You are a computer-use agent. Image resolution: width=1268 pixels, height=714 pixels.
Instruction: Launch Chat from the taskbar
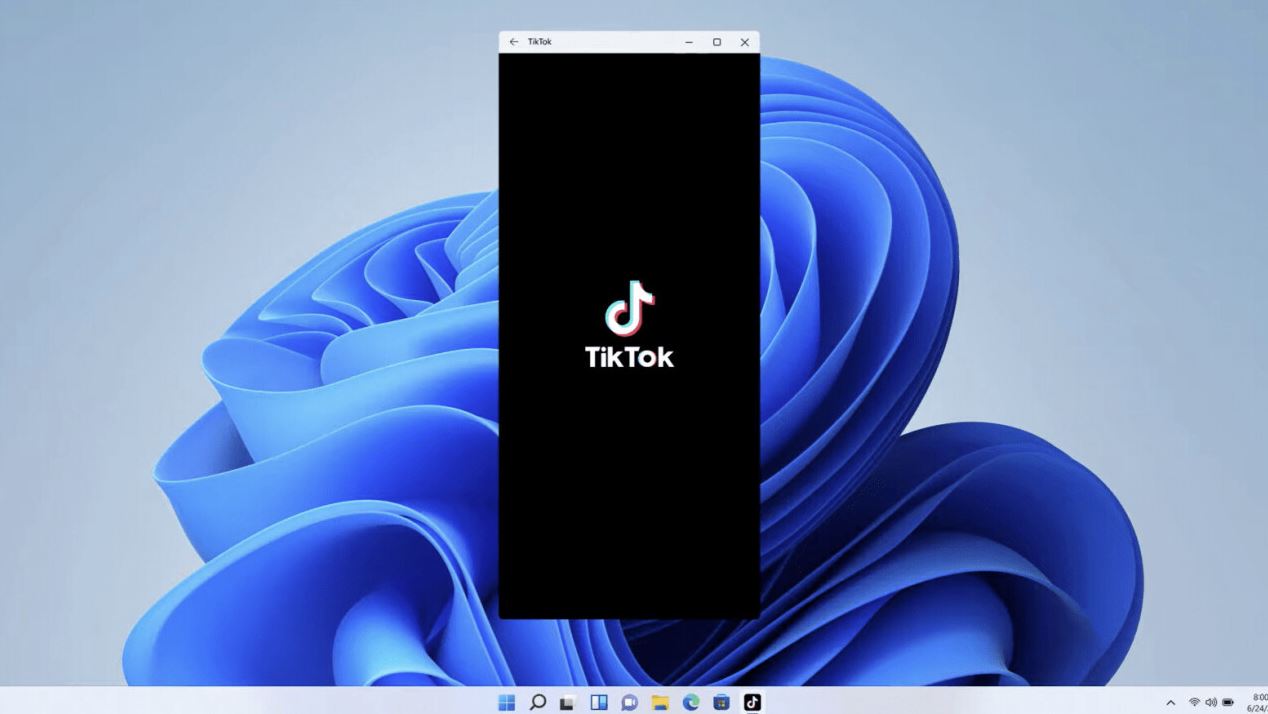[x=629, y=702]
